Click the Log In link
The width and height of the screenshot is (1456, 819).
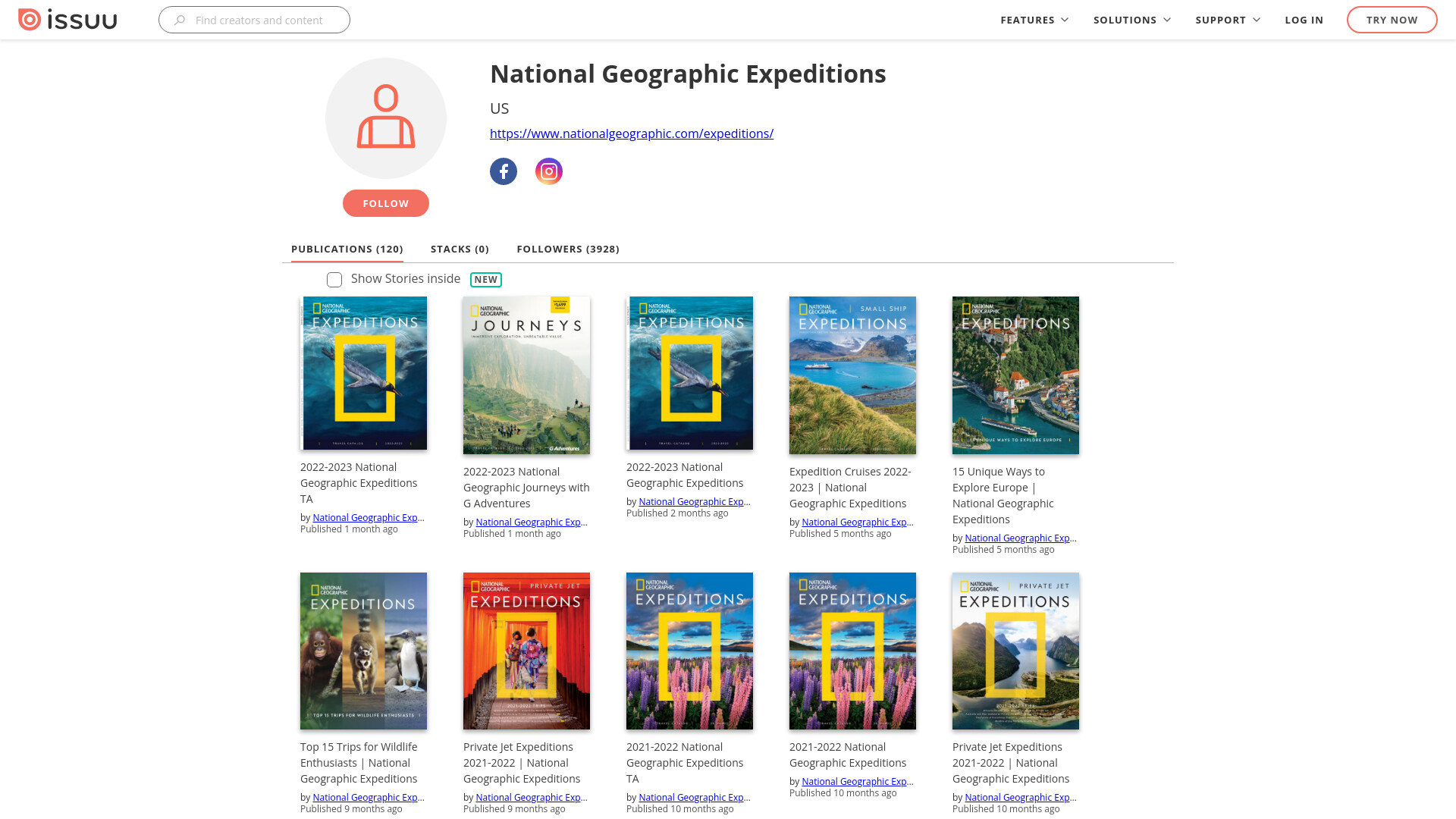click(x=1304, y=20)
